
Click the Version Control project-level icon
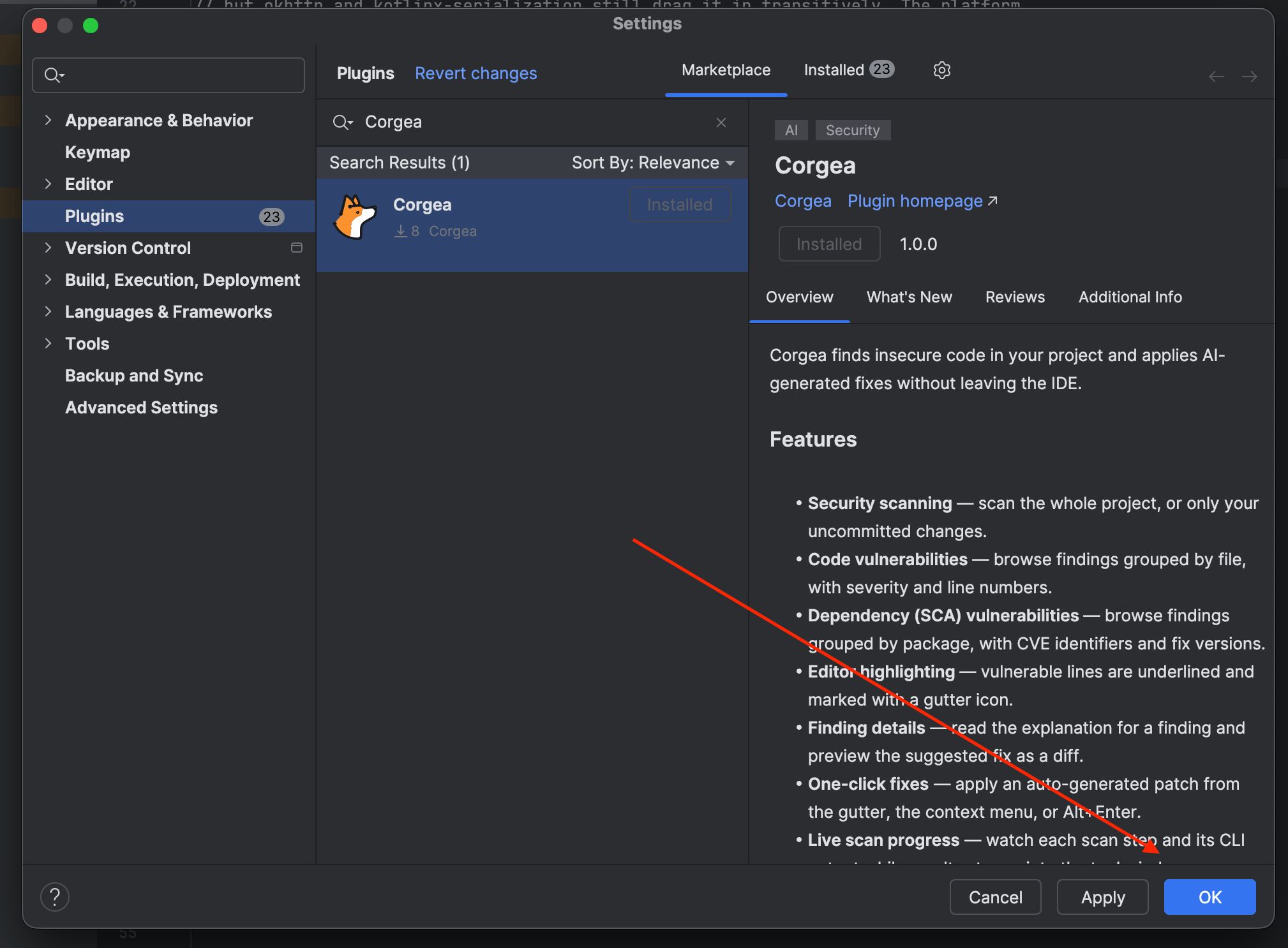(297, 248)
